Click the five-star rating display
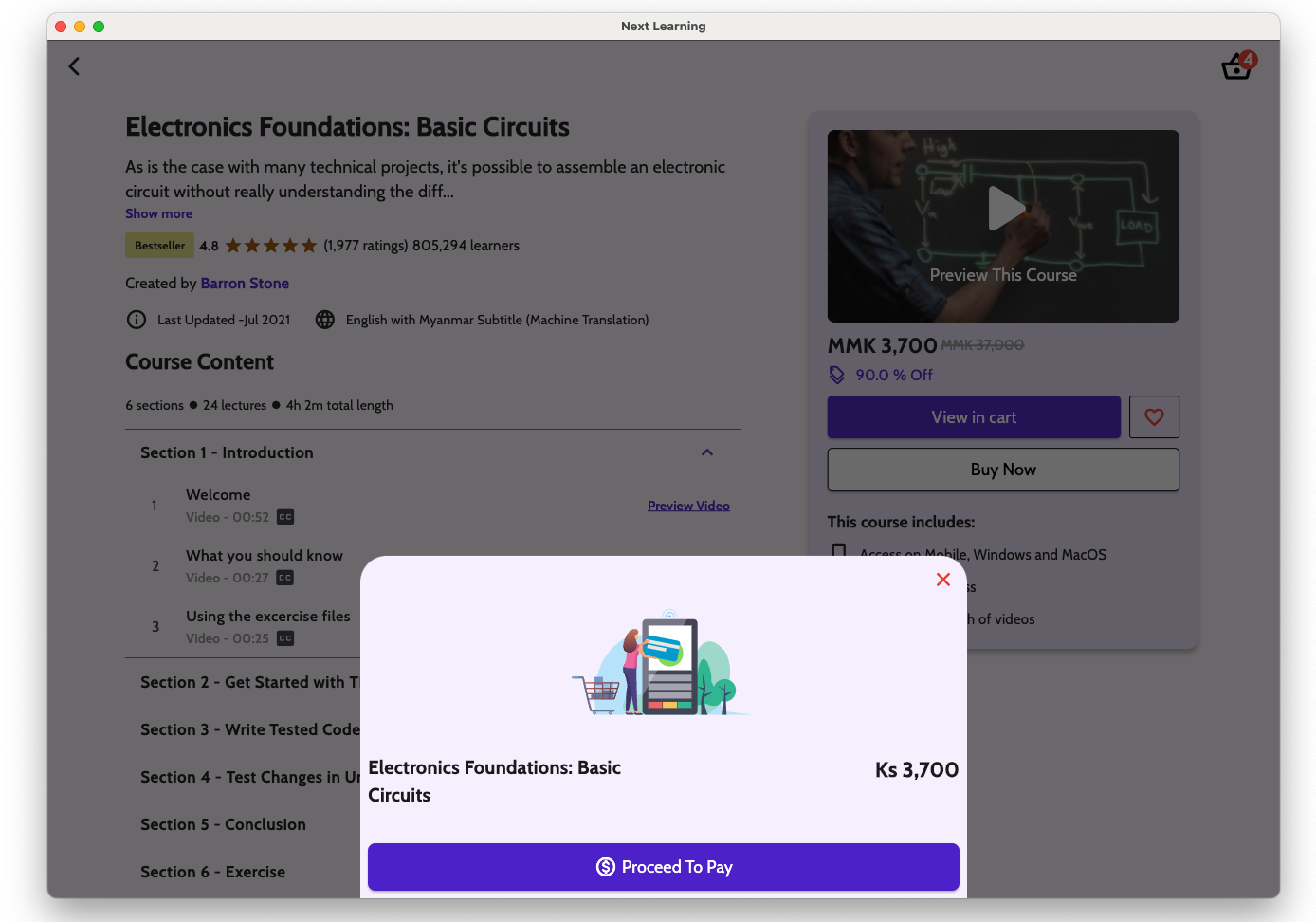Image resolution: width=1316 pixels, height=922 pixels. (x=271, y=246)
